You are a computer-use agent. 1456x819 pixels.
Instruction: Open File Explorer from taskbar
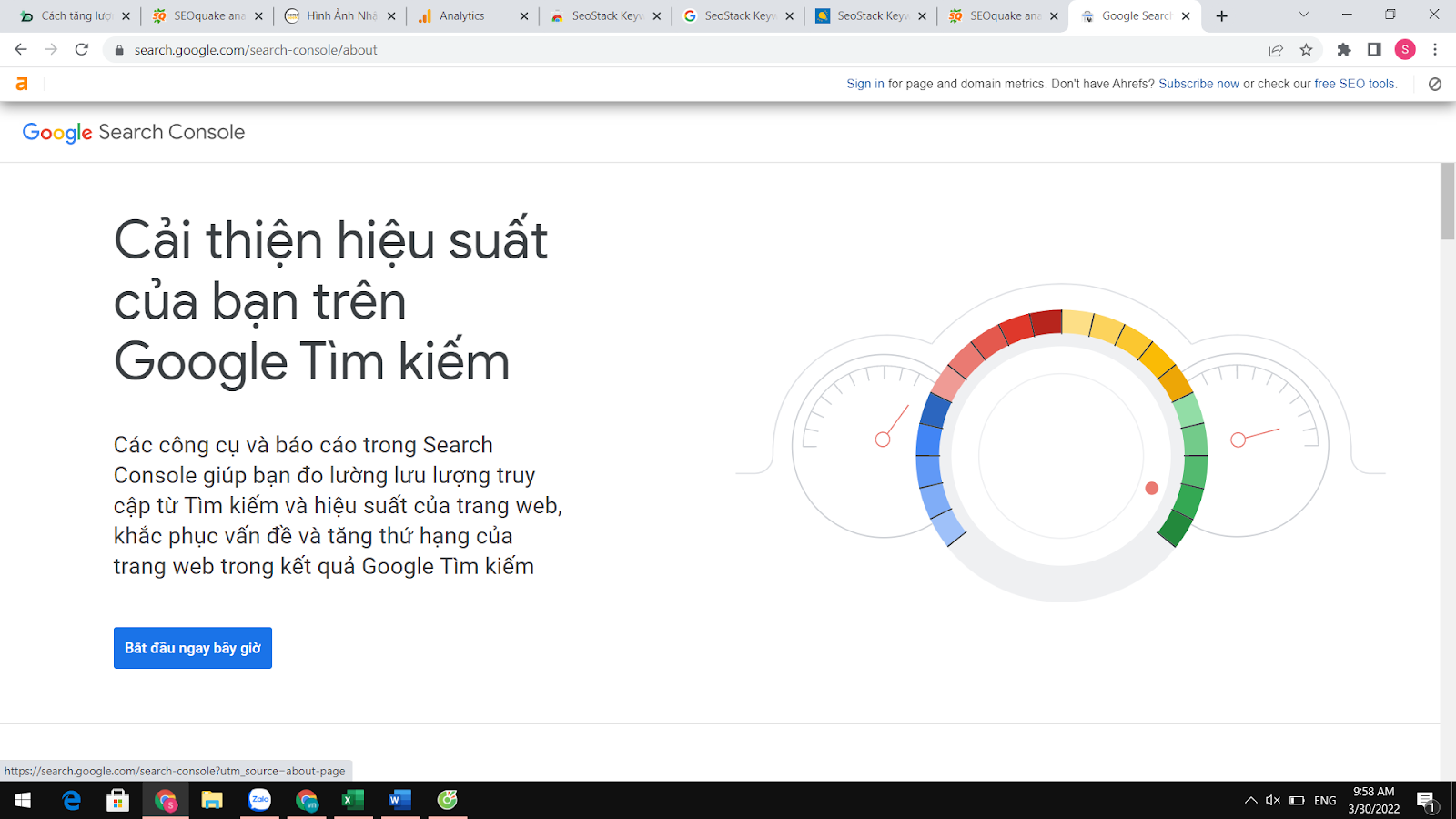click(x=212, y=800)
